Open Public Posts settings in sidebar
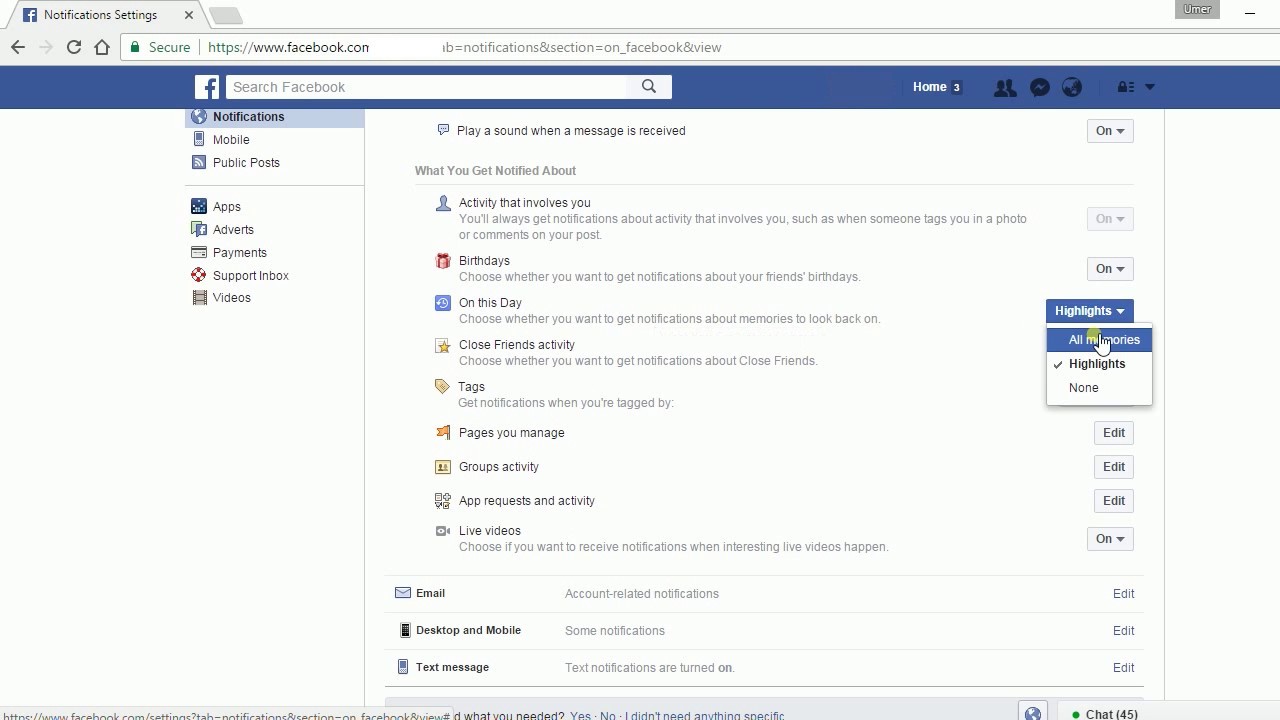Viewport: 1280px width, 720px height. point(246,163)
